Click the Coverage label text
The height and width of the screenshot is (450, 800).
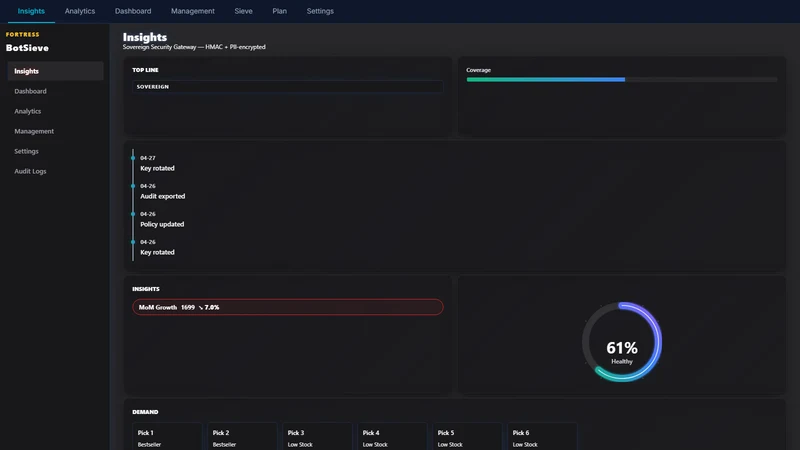click(x=479, y=70)
